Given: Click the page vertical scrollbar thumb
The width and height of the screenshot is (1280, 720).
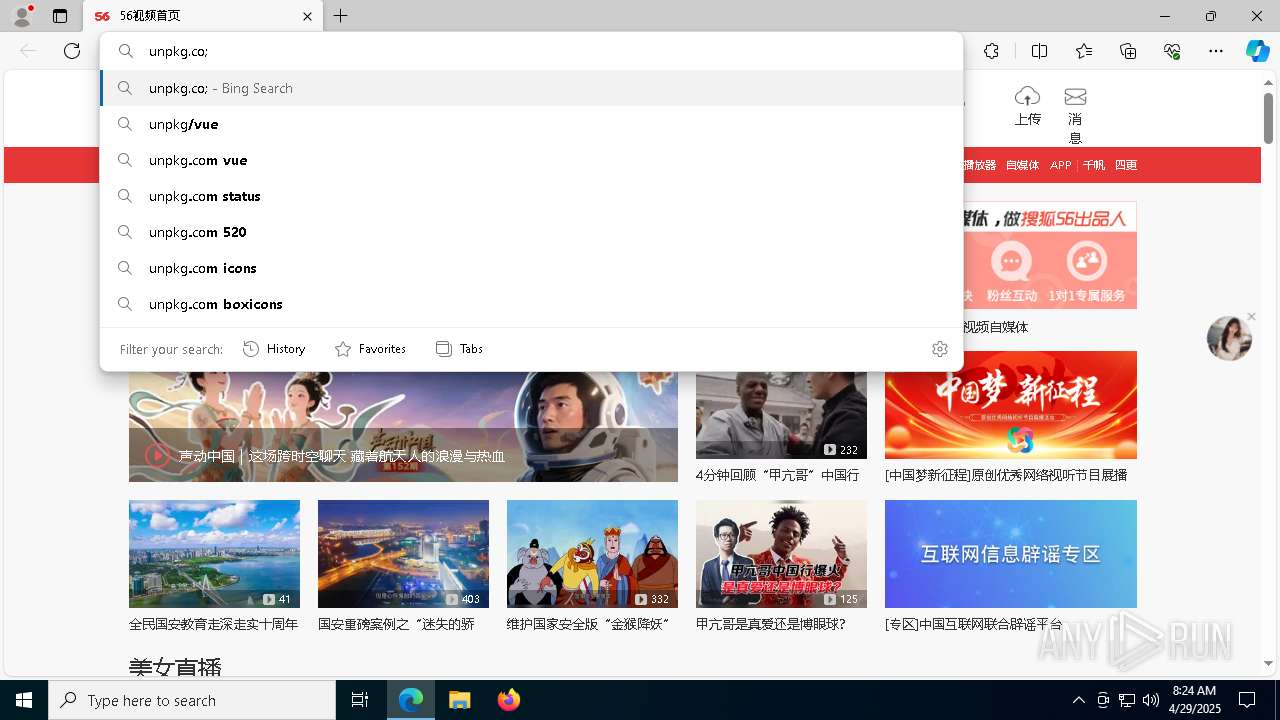Looking at the screenshot, I should (x=1268, y=118).
